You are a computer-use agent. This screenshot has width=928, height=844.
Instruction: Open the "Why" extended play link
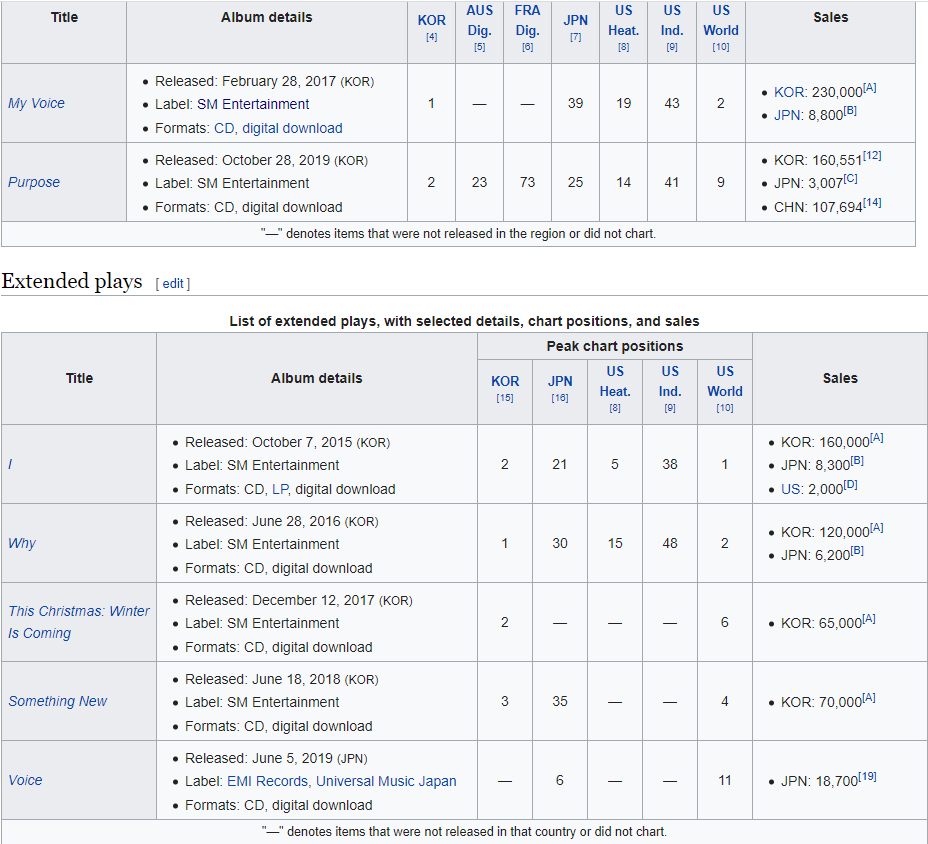(22, 543)
